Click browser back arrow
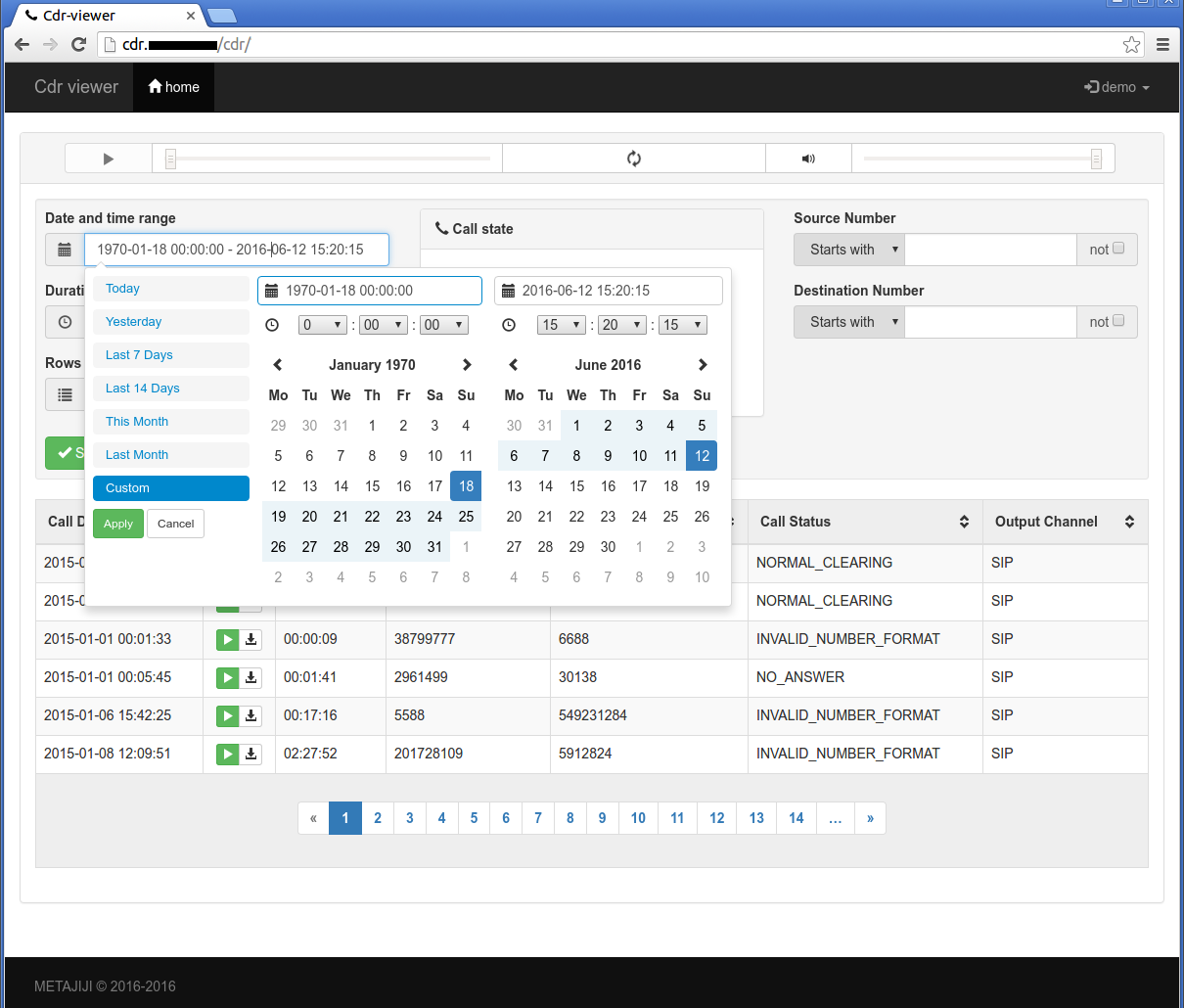 pos(23,44)
